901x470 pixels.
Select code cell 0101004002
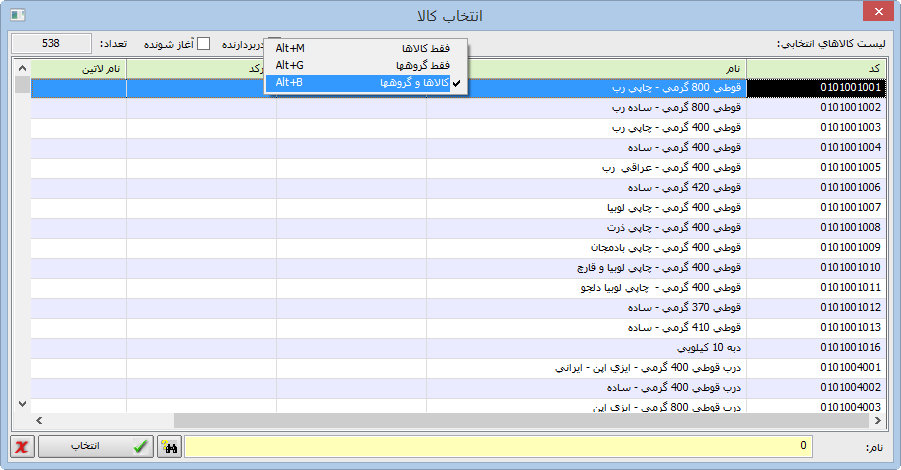click(816, 388)
